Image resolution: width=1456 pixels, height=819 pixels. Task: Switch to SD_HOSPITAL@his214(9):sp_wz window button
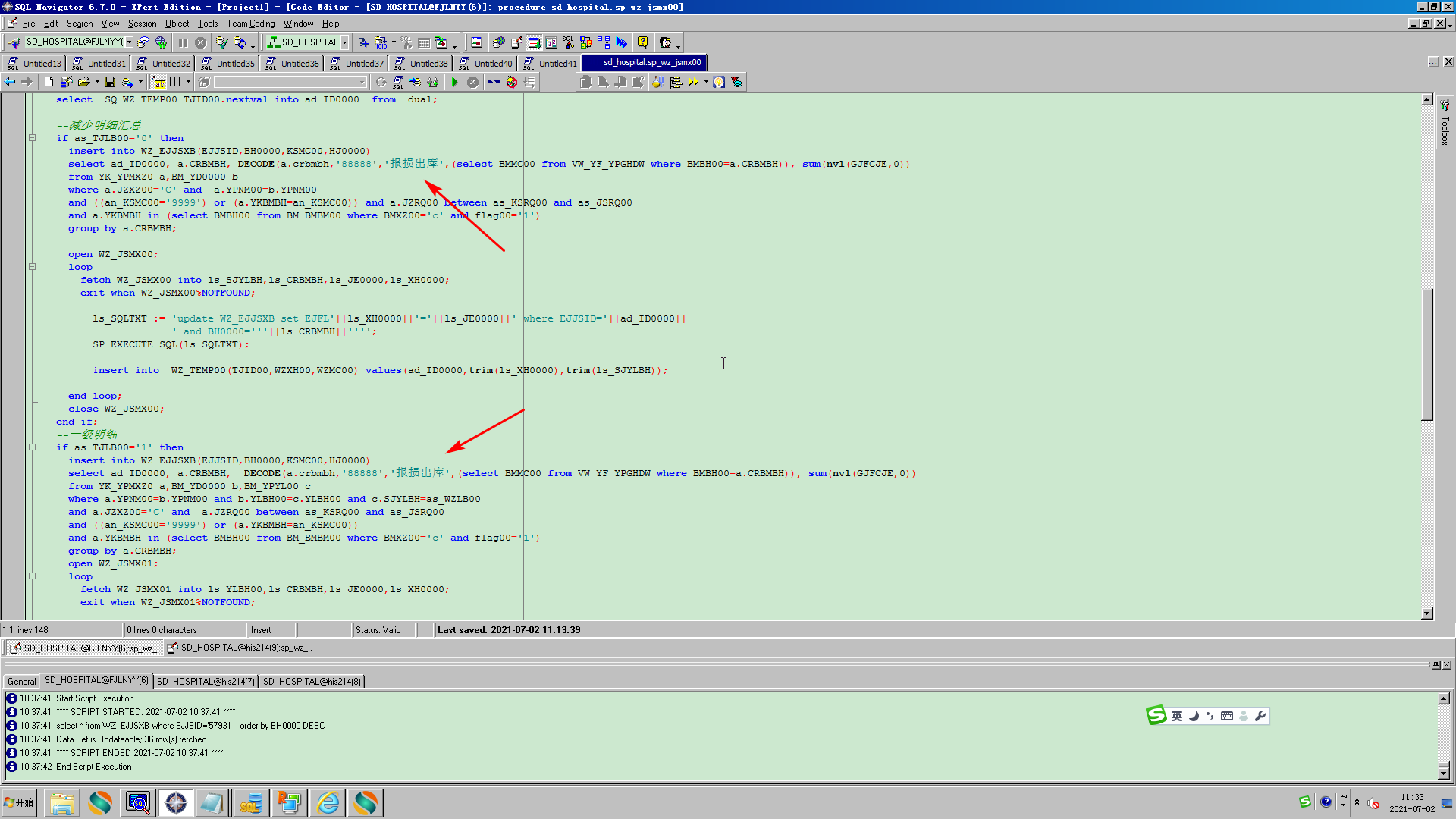(x=240, y=648)
